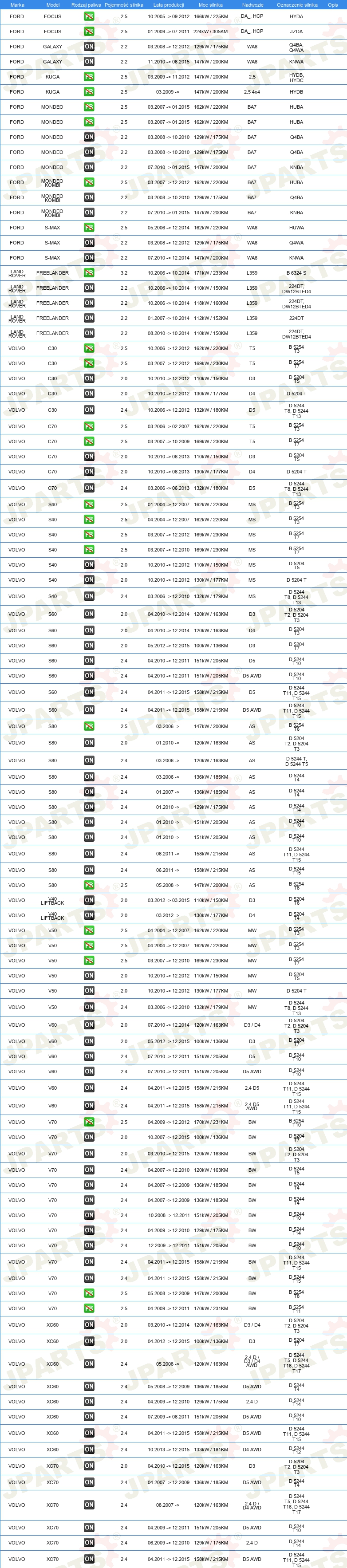Select the '118kW / 160KM' power cell
This screenshot has width=347, height=1568.
211,303
